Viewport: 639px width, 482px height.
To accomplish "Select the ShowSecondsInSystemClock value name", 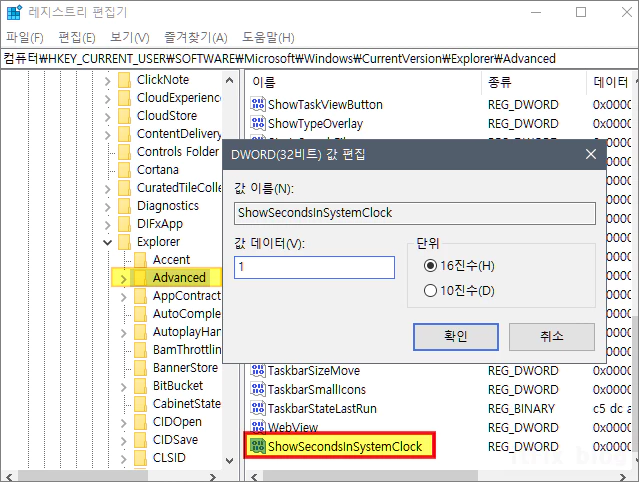I will click(345, 447).
